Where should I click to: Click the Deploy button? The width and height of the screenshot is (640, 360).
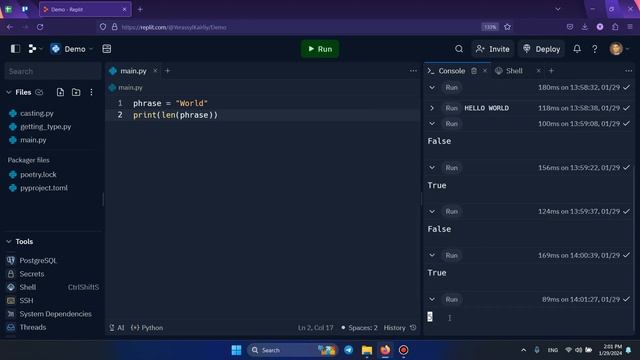click(542, 49)
